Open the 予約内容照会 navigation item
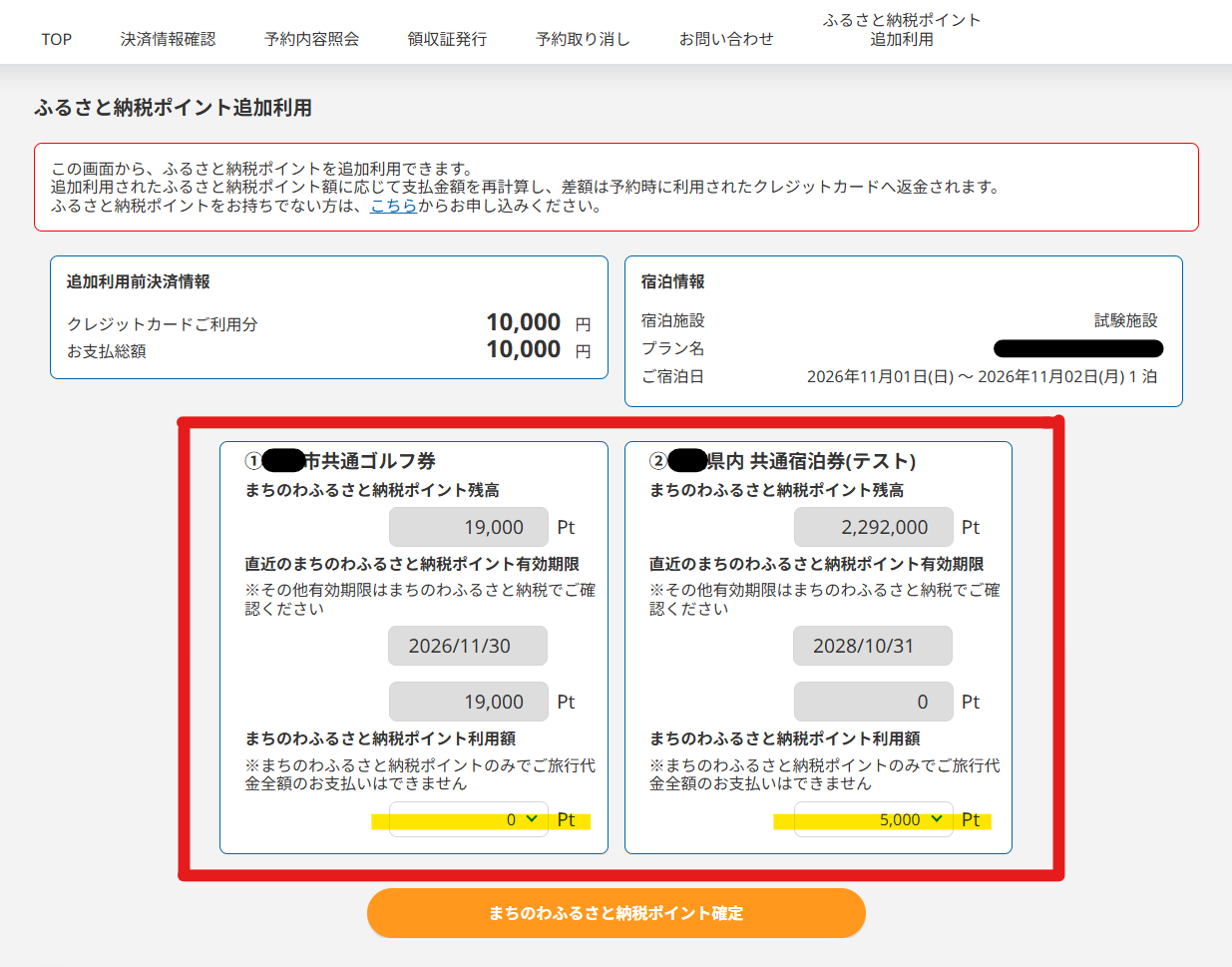 point(311,39)
